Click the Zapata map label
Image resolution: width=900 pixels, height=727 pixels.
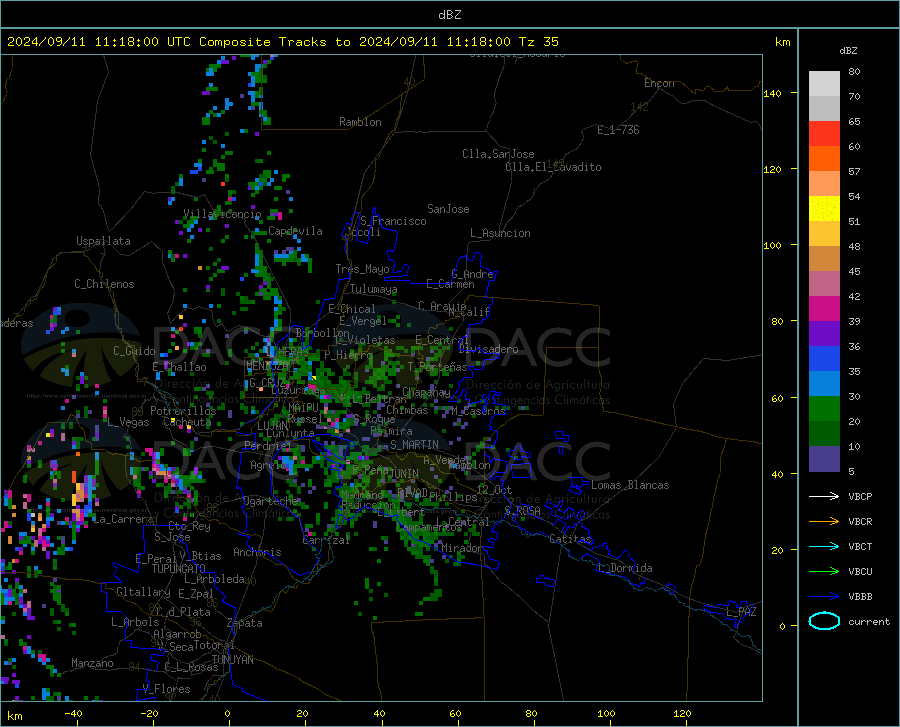(245, 623)
